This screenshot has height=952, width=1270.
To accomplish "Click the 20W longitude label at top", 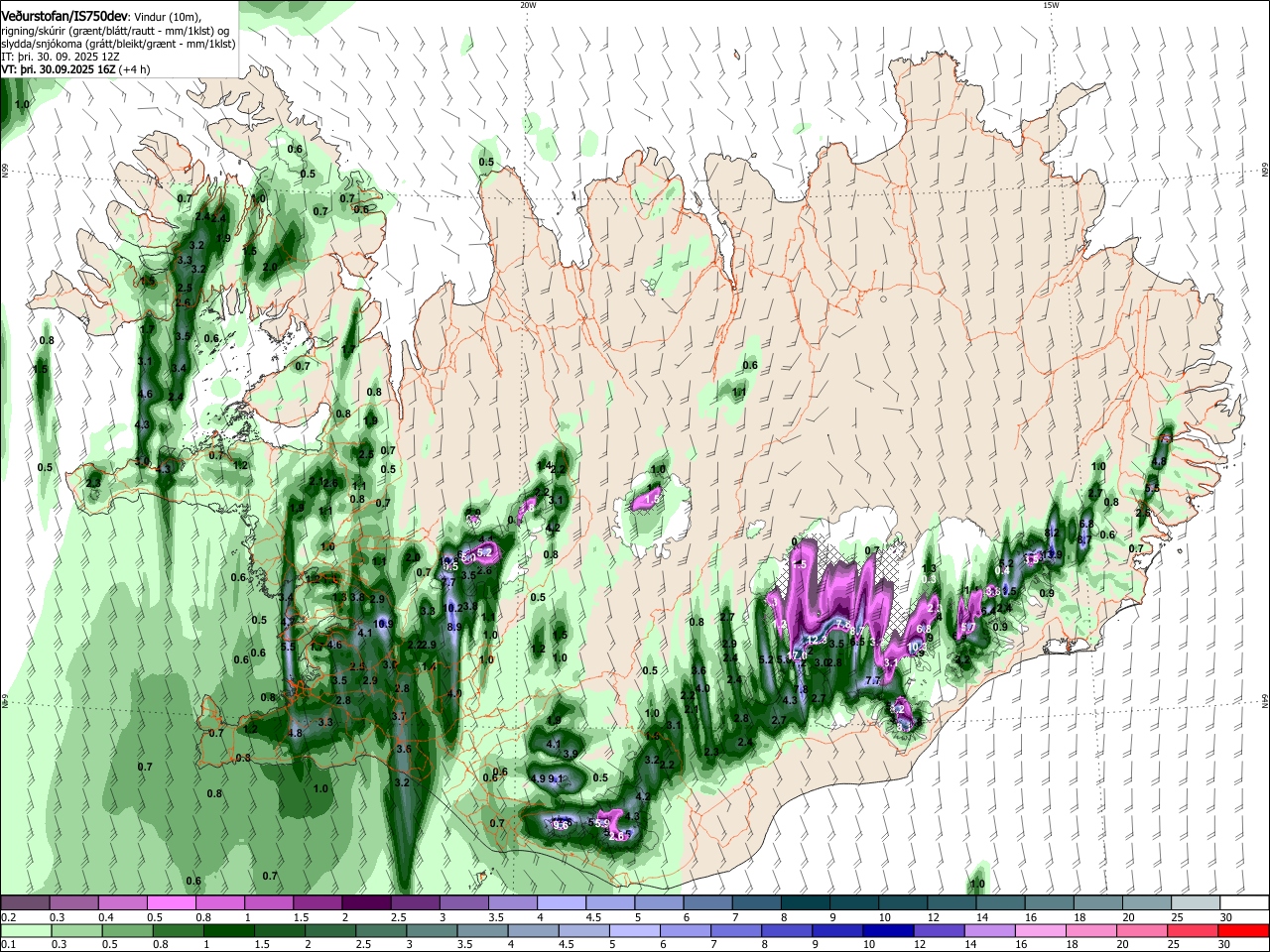I will pos(528,5).
